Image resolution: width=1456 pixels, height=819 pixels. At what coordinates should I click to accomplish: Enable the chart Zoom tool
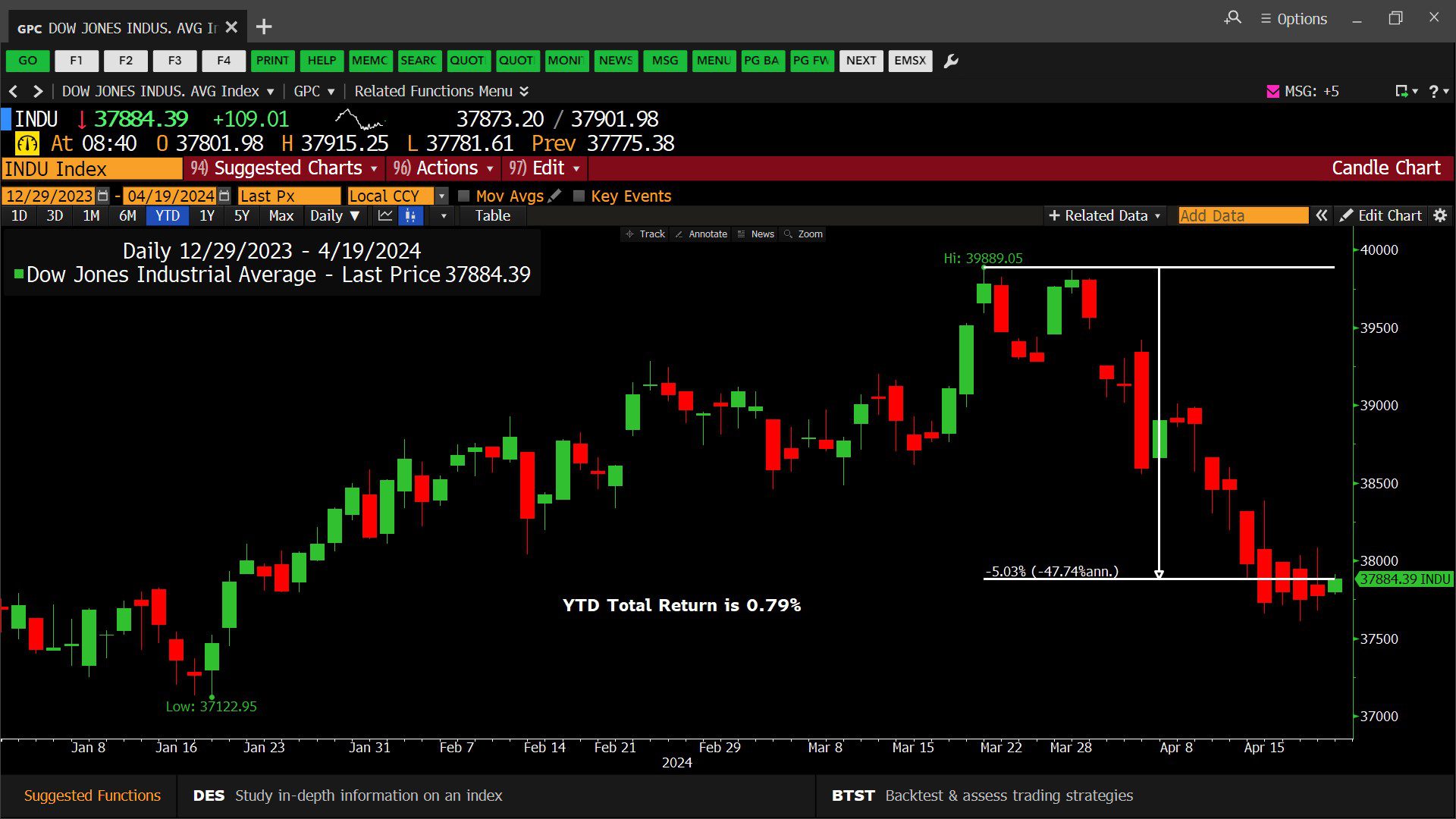click(x=804, y=234)
